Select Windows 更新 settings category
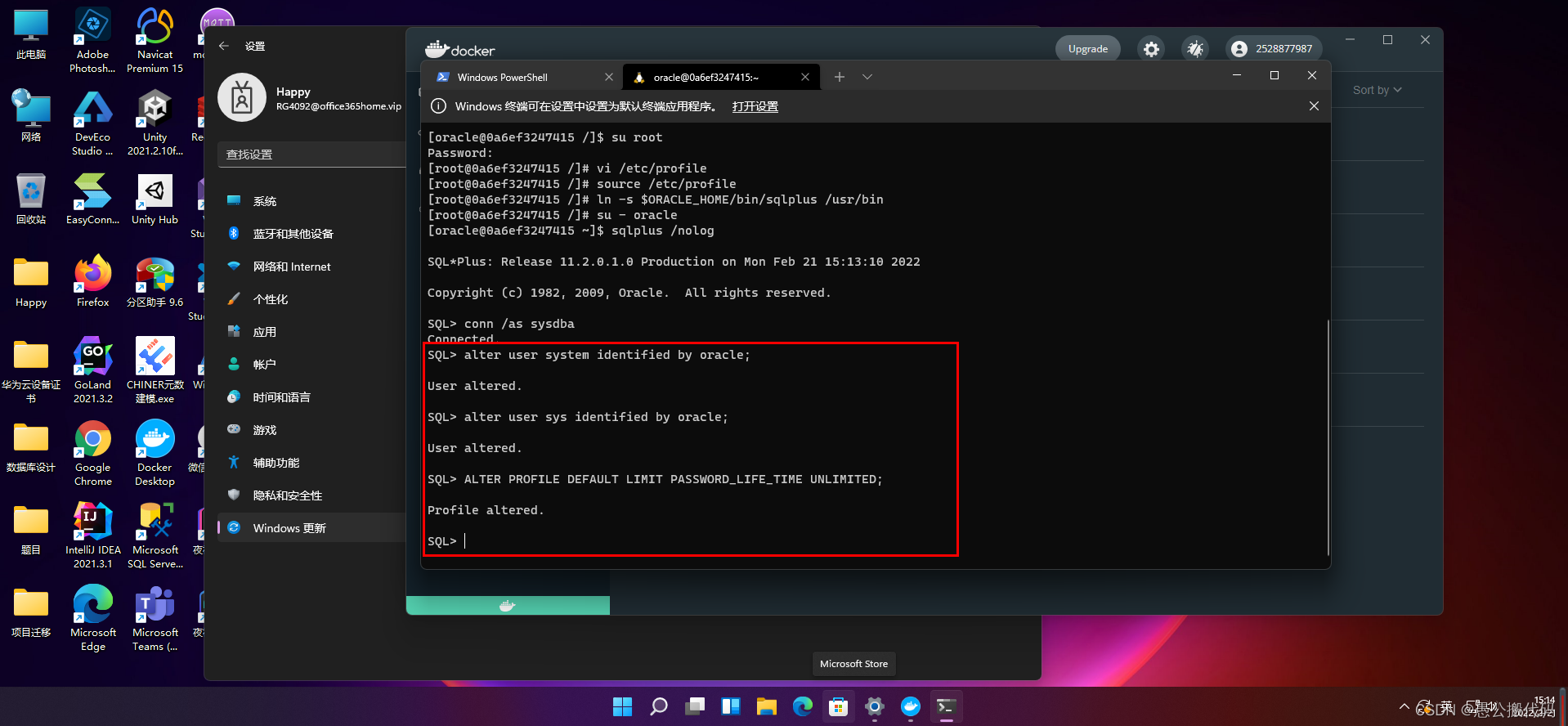The image size is (1568, 726). pos(312,528)
